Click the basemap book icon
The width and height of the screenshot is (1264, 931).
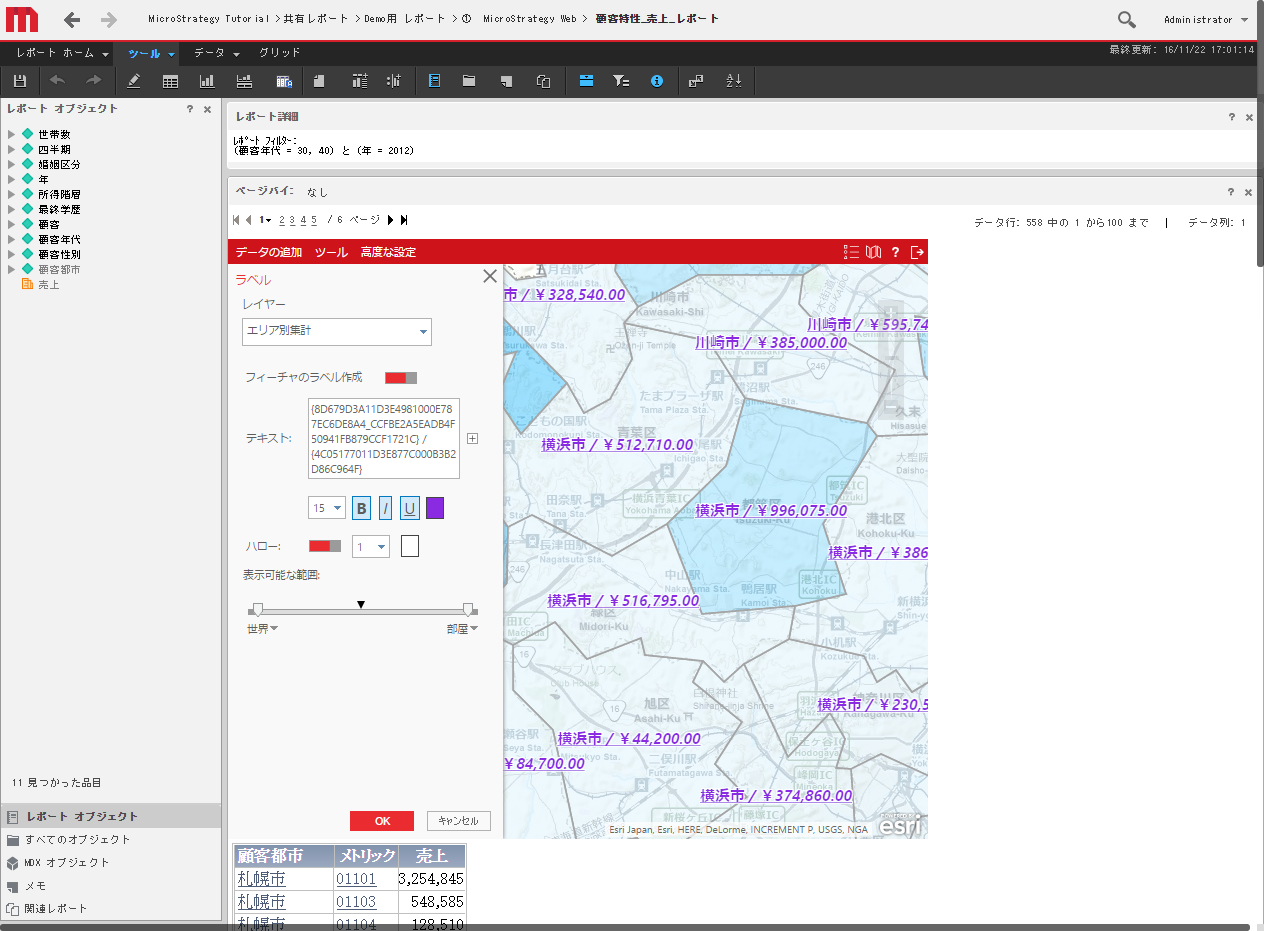coord(873,252)
